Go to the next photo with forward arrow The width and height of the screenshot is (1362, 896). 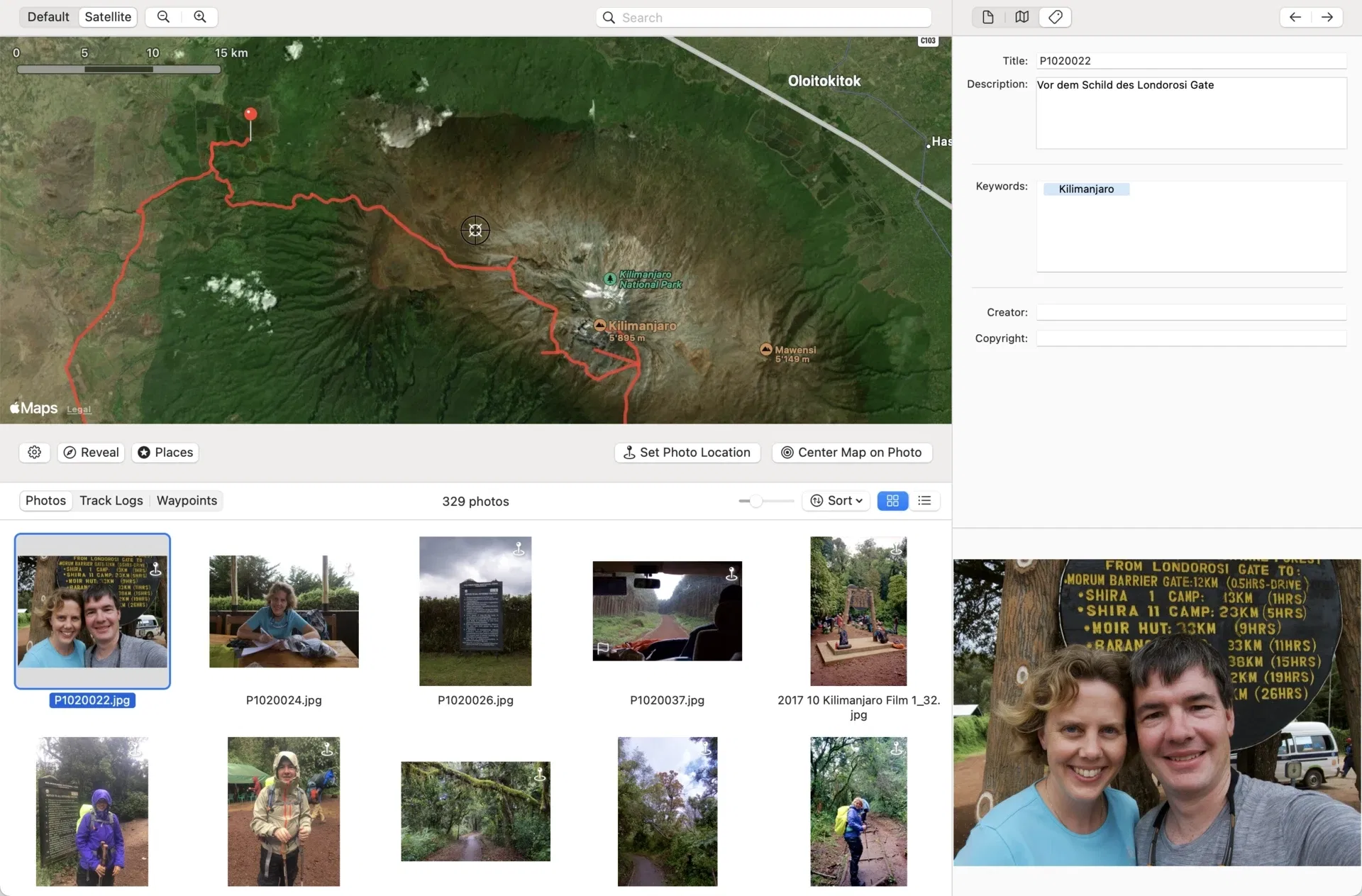click(x=1327, y=17)
